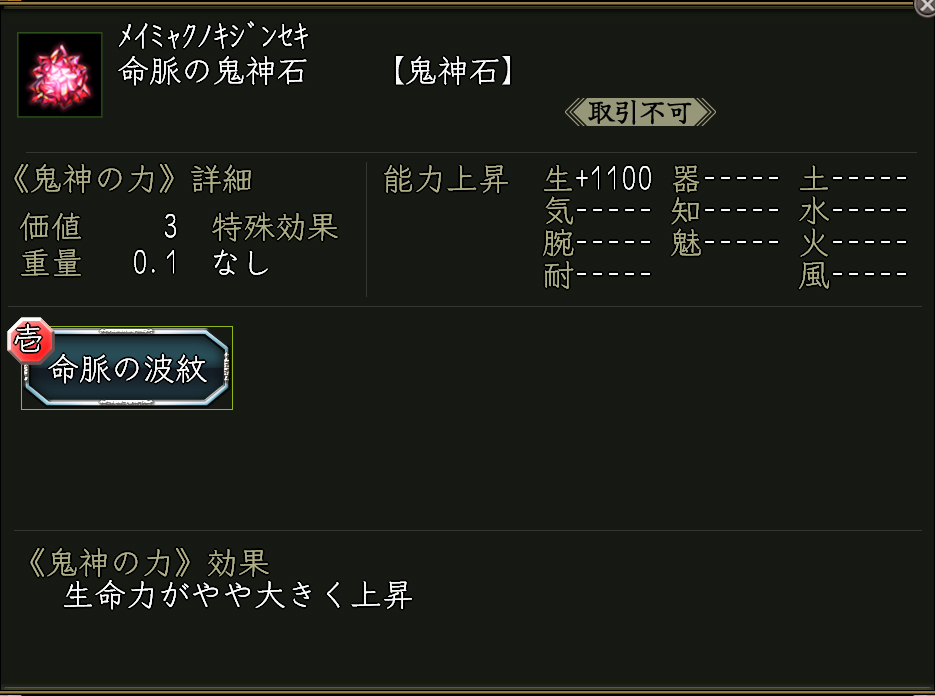Click the 器 stat entry
The image size is (935, 696).
[727, 180]
